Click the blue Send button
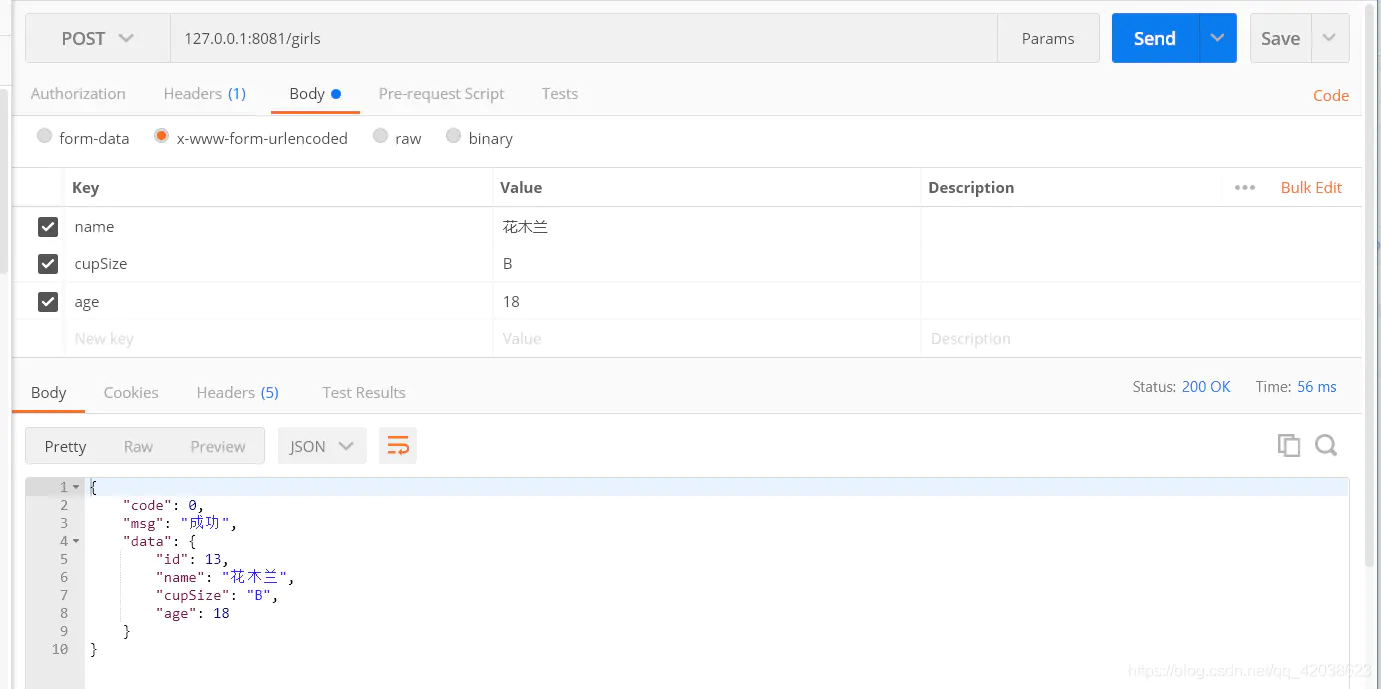Screen dimensions: 1381x689 coord(1154,38)
